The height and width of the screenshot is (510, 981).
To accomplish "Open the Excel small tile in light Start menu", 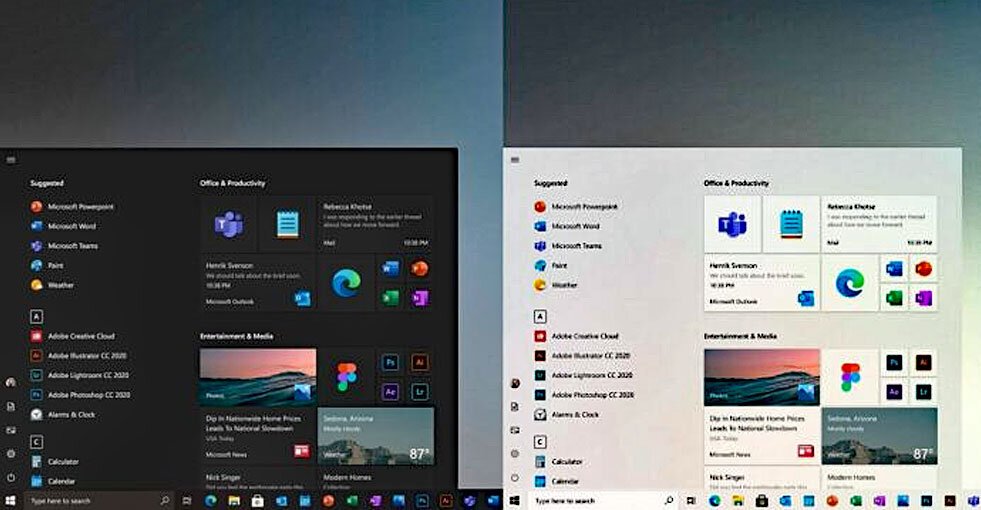I will 894,298.
